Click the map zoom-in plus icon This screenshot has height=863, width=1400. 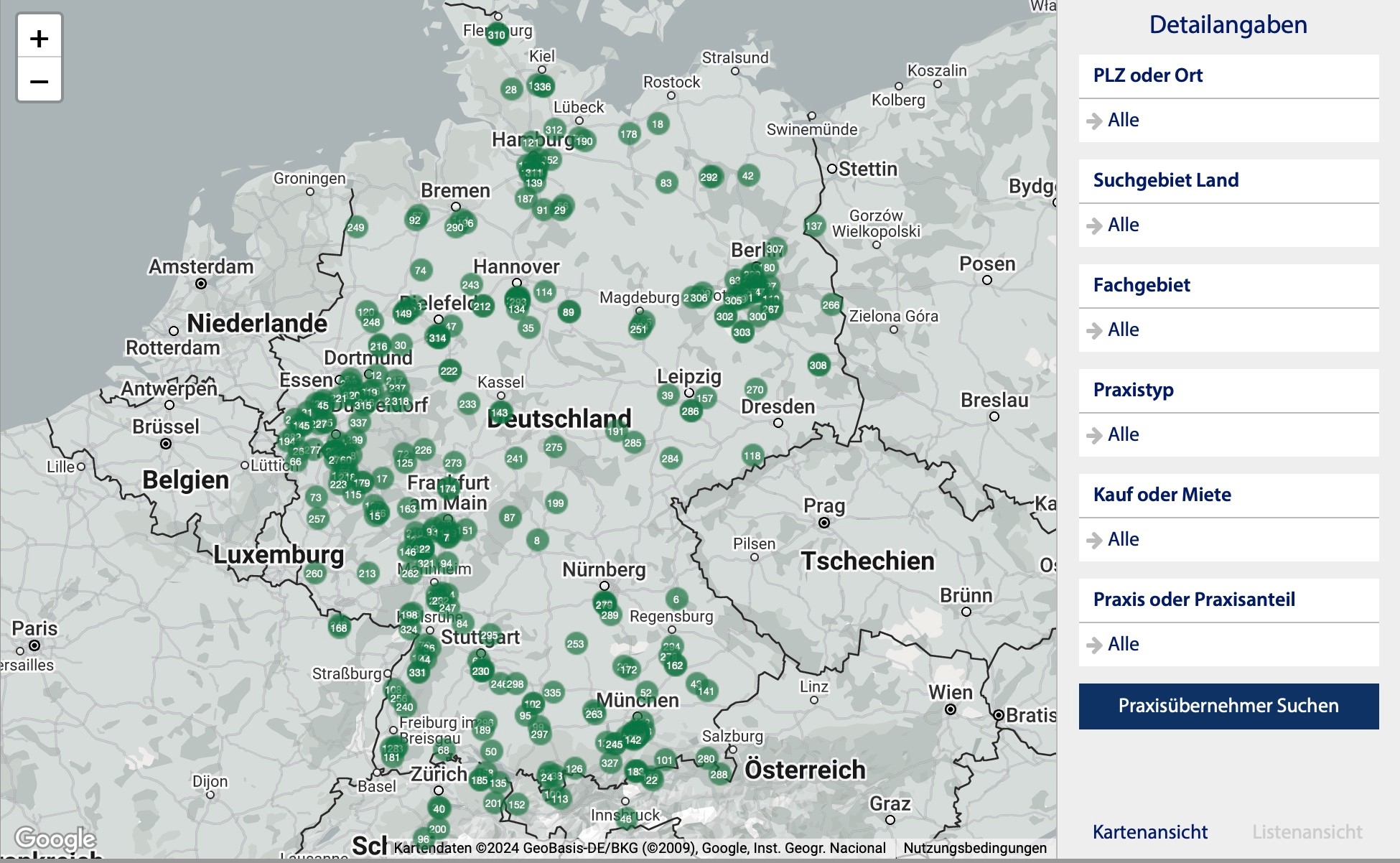point(39,39)
